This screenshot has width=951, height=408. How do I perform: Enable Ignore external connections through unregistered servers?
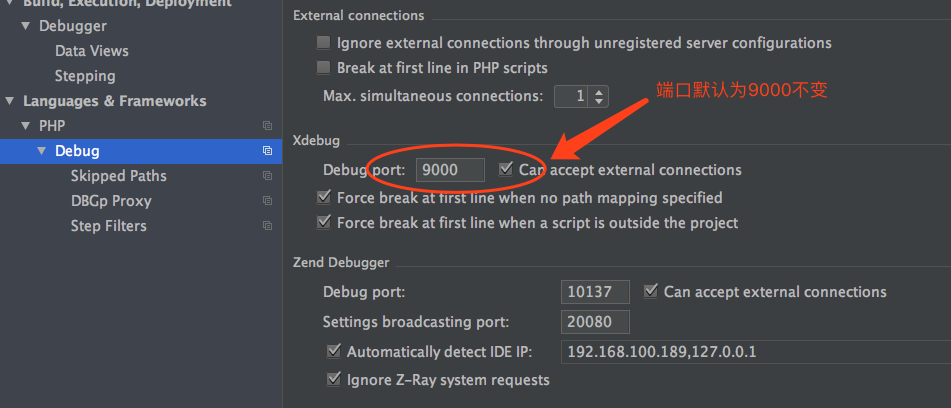click(324, 43)
